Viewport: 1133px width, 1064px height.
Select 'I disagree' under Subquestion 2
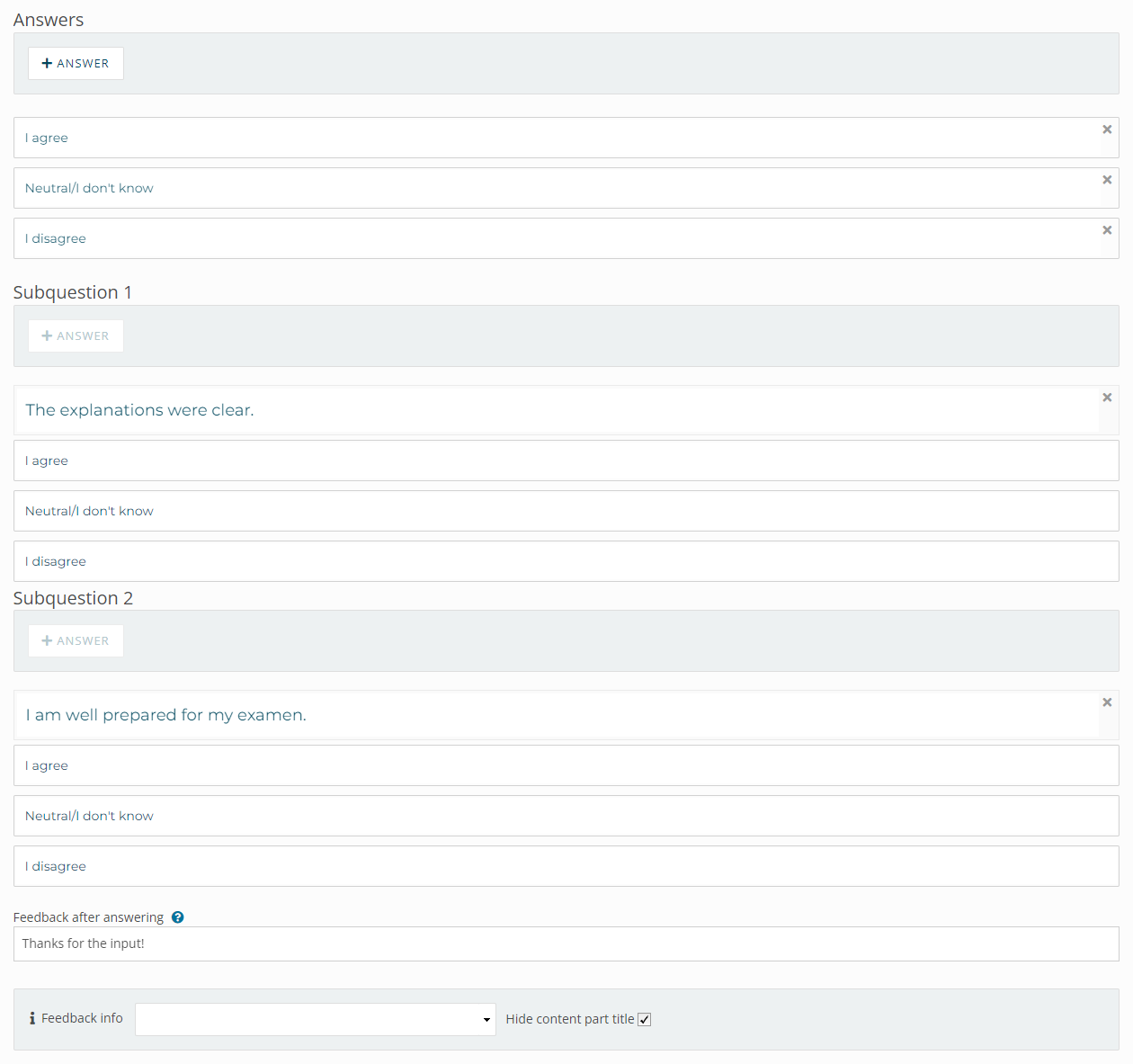[x=566, y=866]
